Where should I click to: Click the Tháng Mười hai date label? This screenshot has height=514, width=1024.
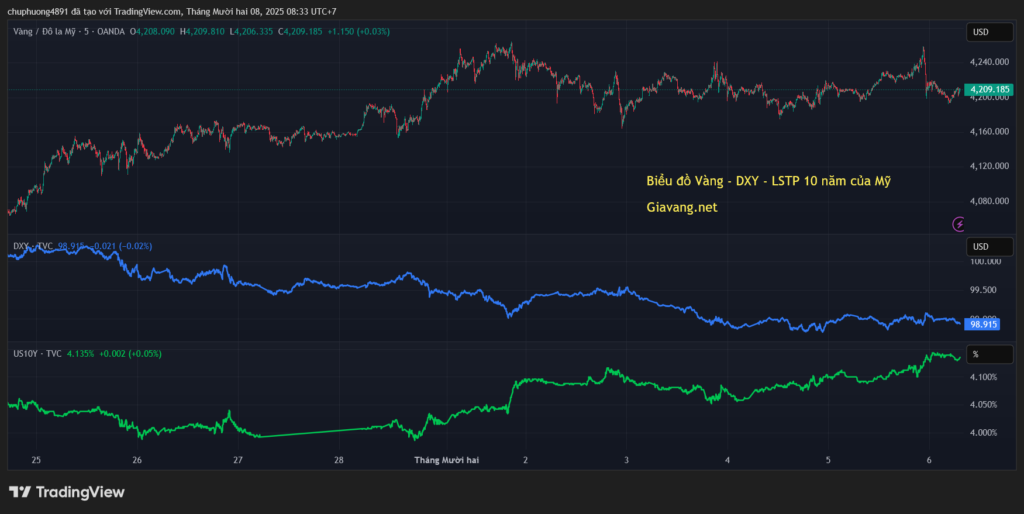click(447, 459)
